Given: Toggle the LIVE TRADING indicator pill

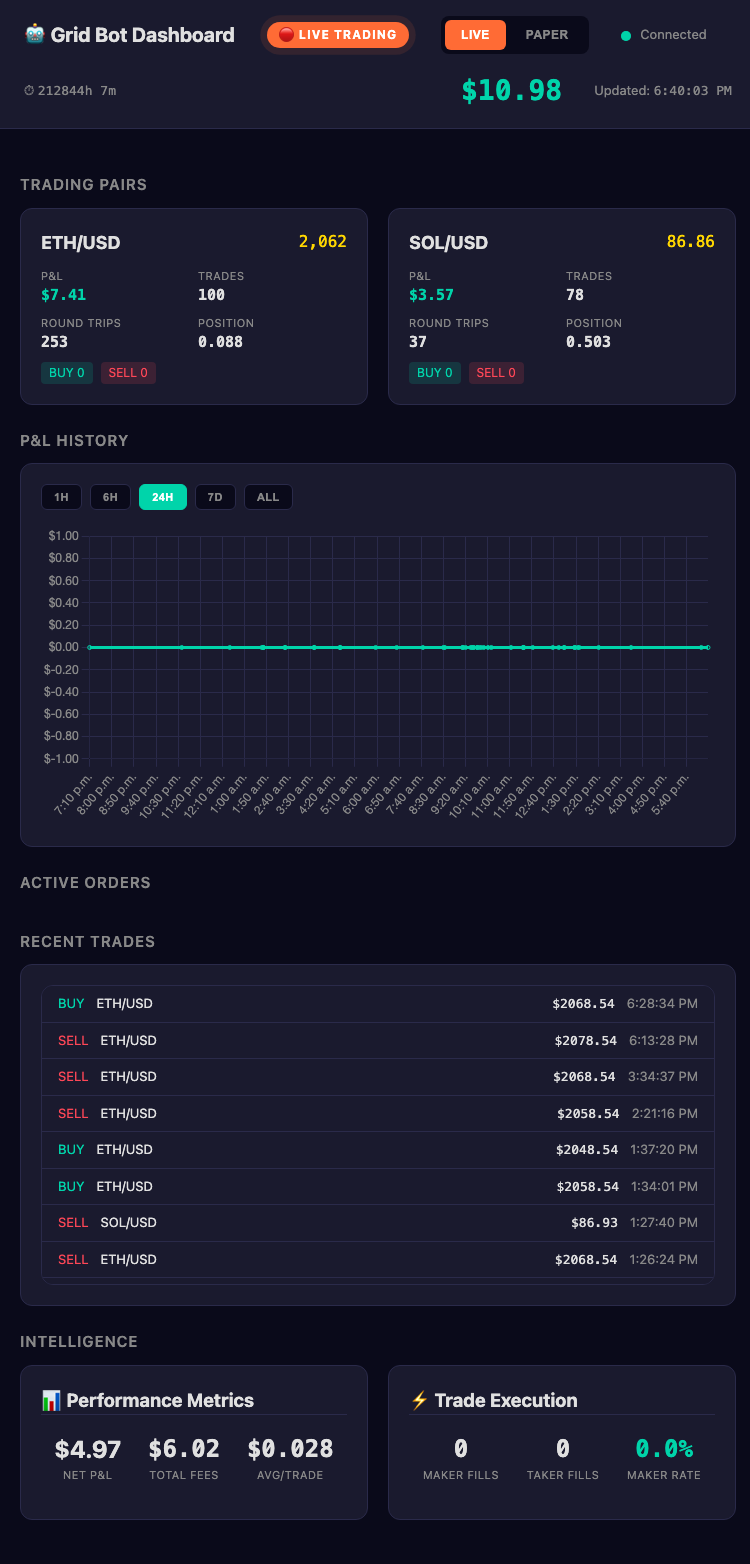Looking at the screenshot, I should tap(337, 34).
